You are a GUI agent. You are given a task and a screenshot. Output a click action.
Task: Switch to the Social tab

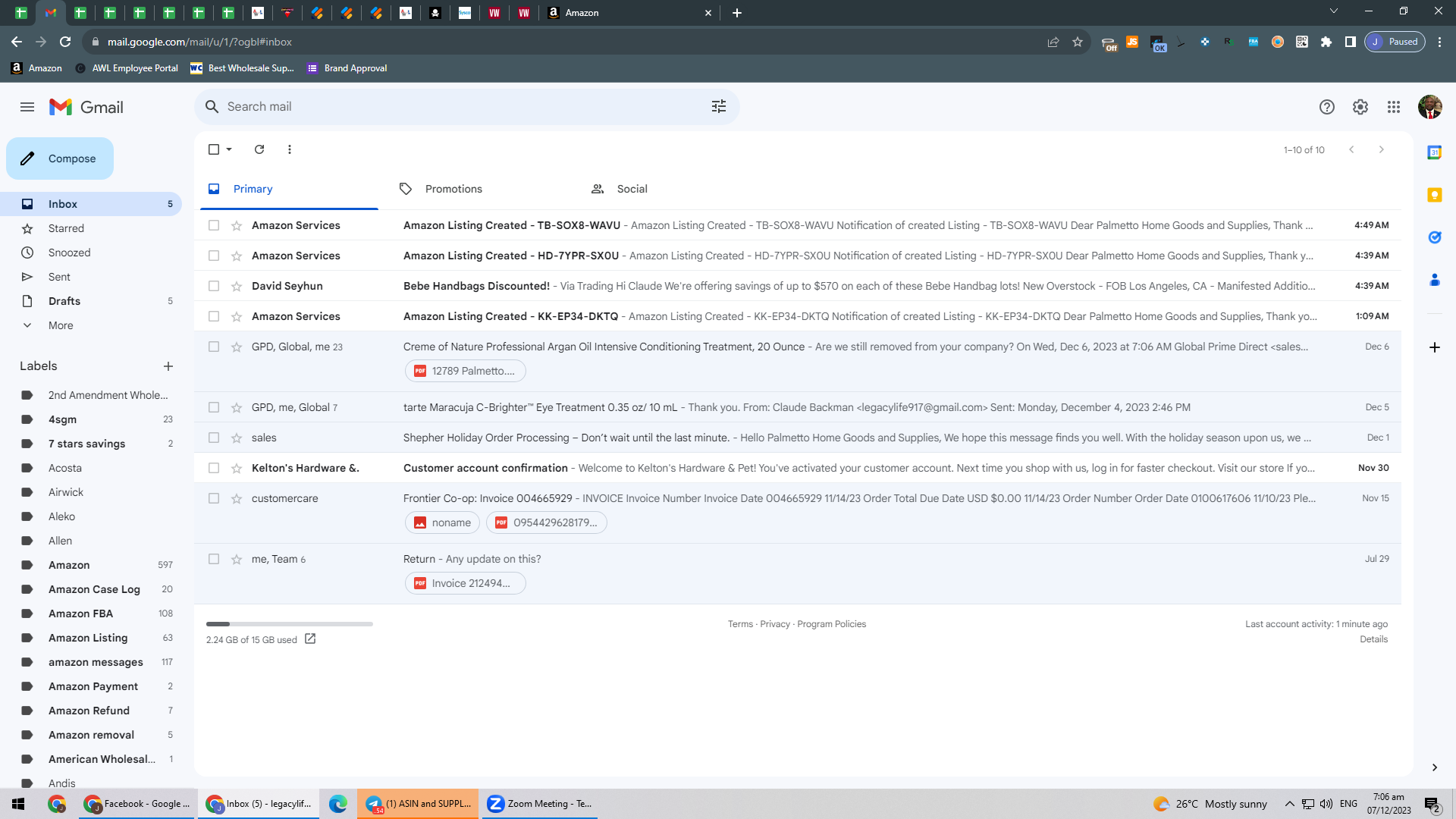coord(632,189)
